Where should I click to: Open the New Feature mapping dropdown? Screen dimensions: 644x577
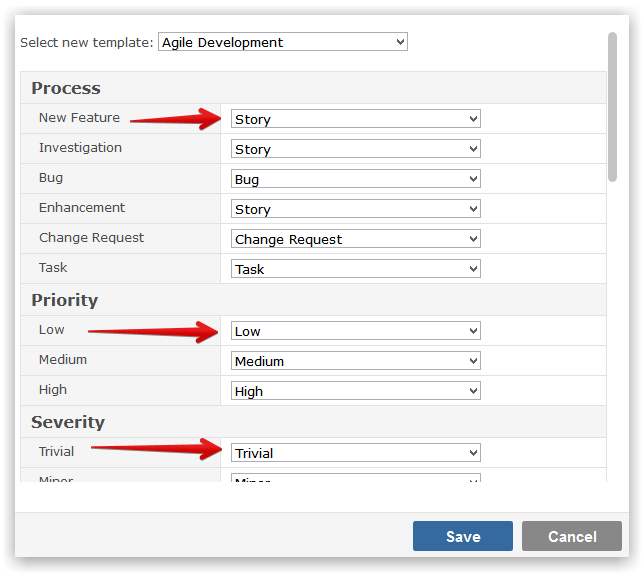pos(356,119)
